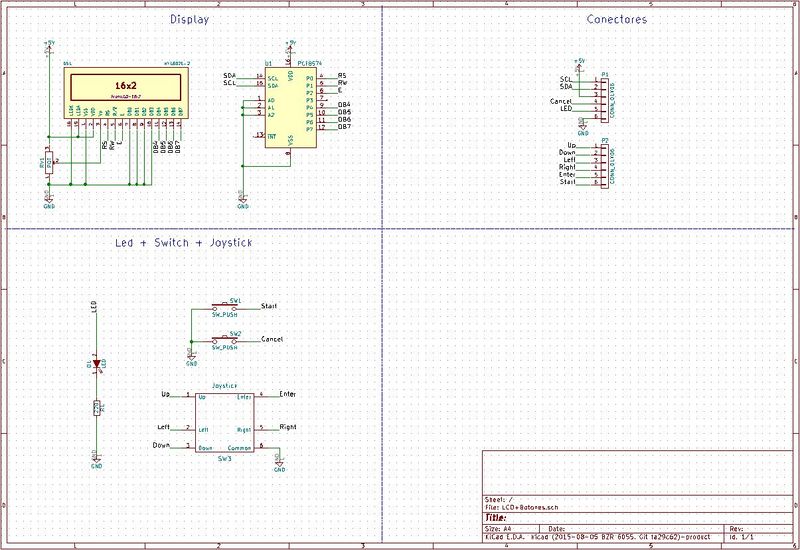Click the DB4 label right of PCF8574
The height and width of the screenshot is (550, 800).
pyautogui.click(x=344, y=105)
